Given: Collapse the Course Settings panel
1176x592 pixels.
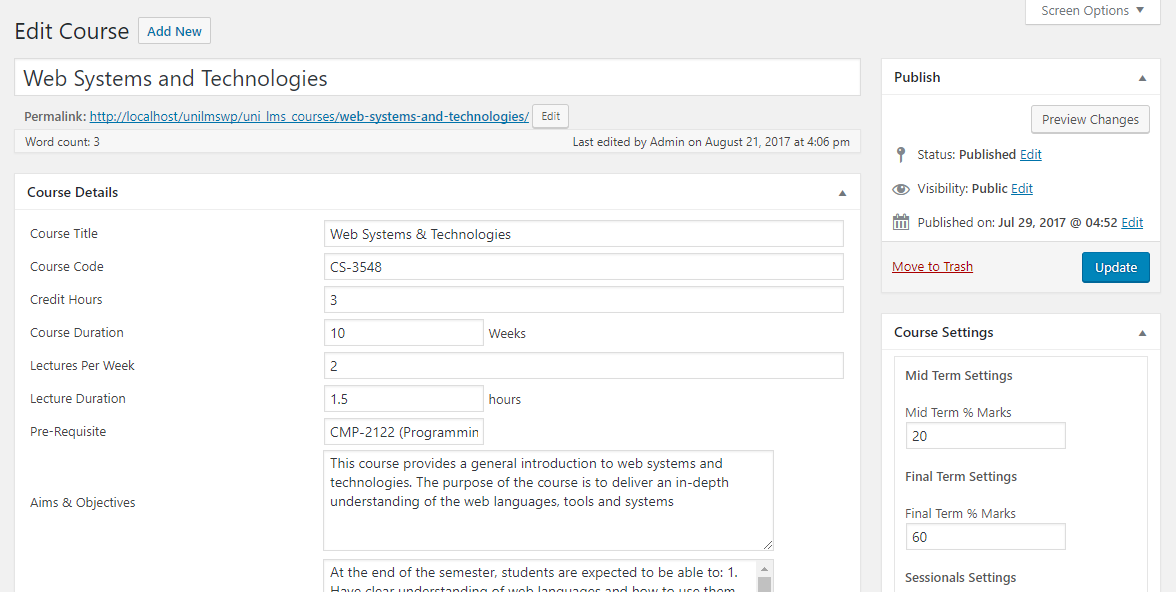Looking at the screenshot, I should coord(1142,332).
